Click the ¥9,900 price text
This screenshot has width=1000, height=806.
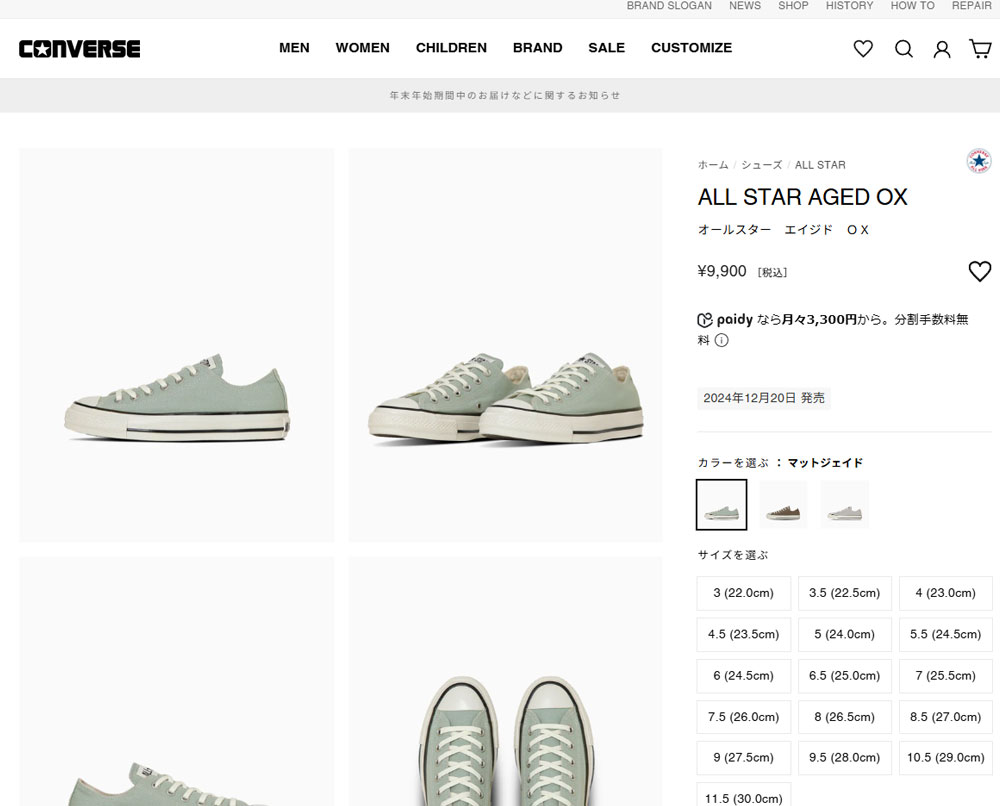[722, 271]
